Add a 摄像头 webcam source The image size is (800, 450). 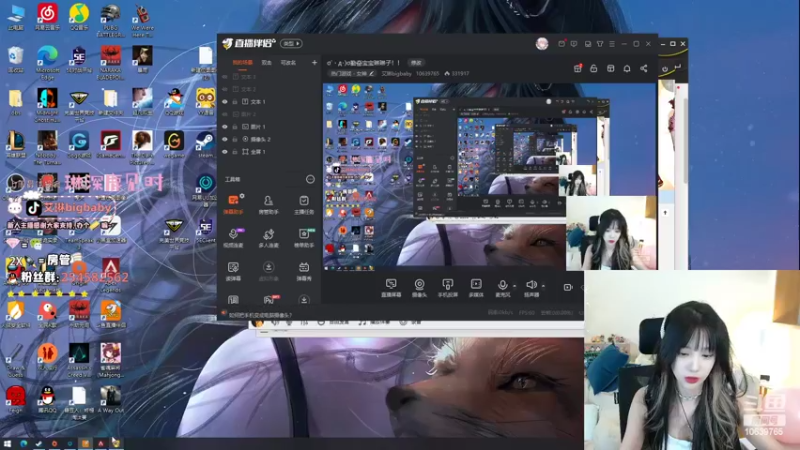coord(419,288)
